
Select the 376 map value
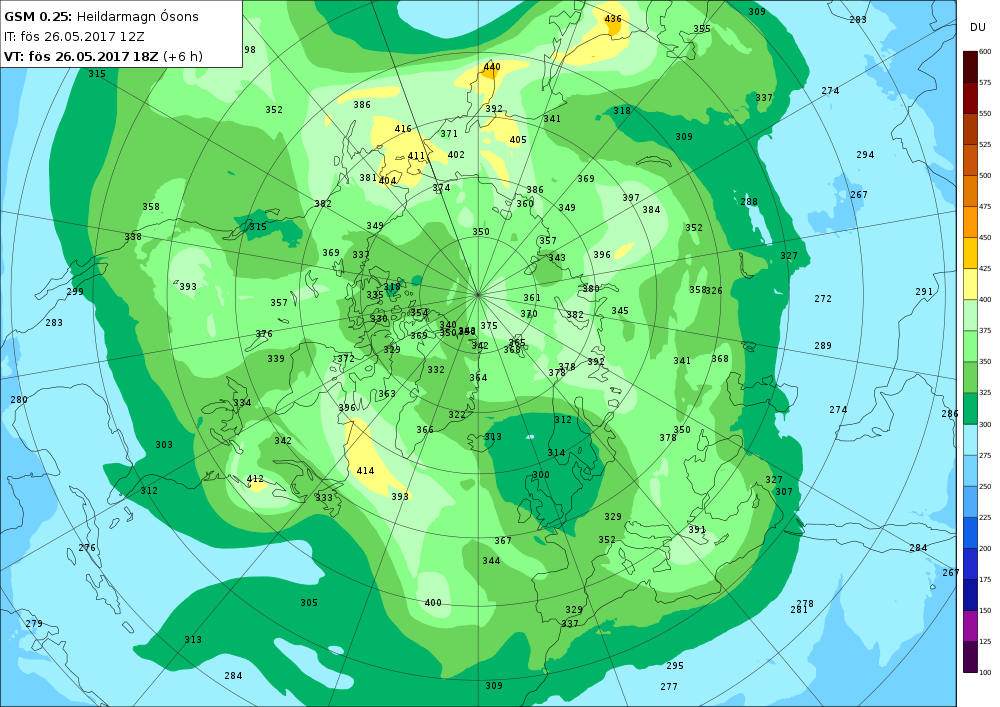(264, 334)
